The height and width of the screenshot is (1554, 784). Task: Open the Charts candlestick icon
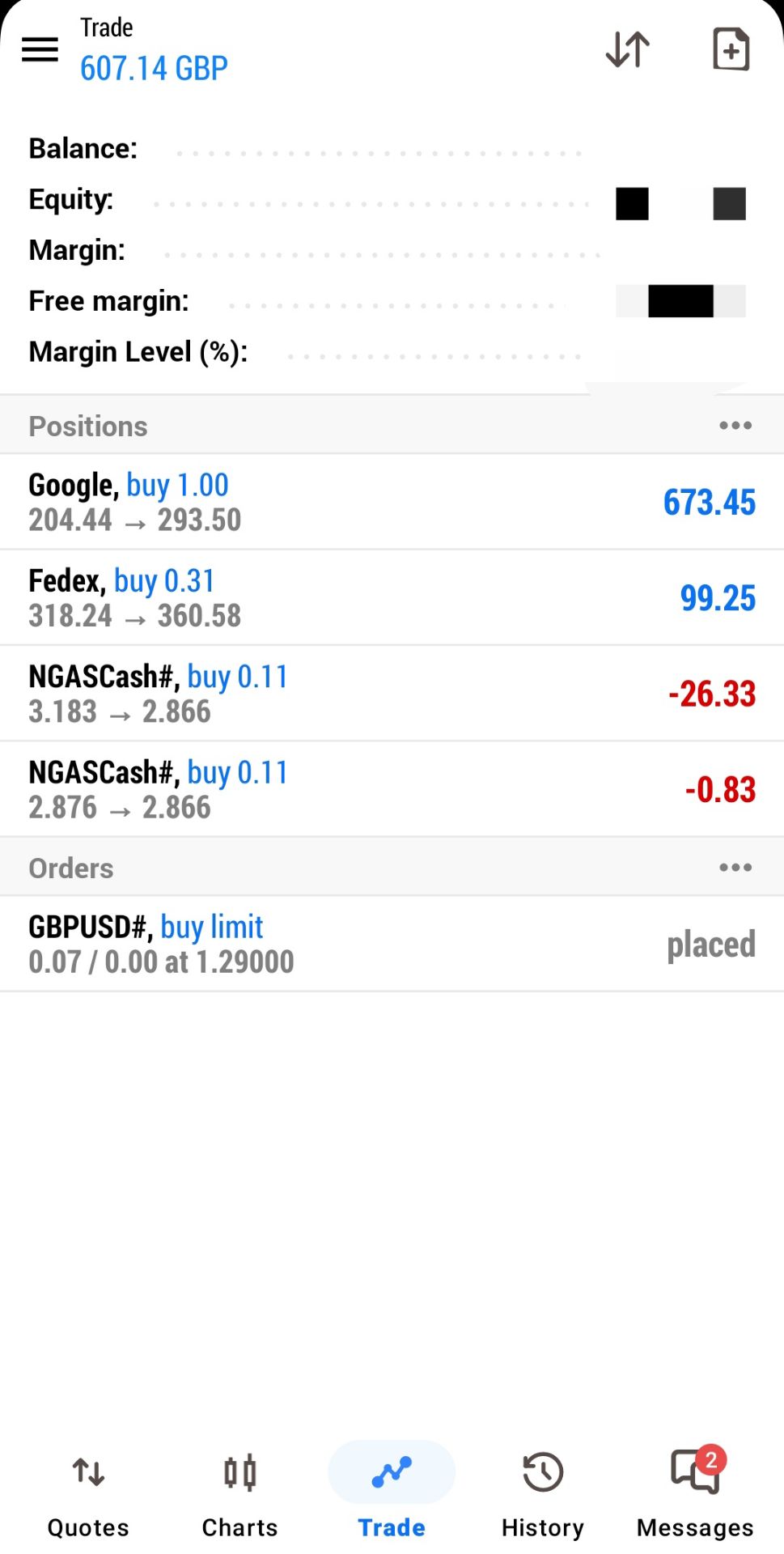pyautogui.click(x=240, y=1472)
